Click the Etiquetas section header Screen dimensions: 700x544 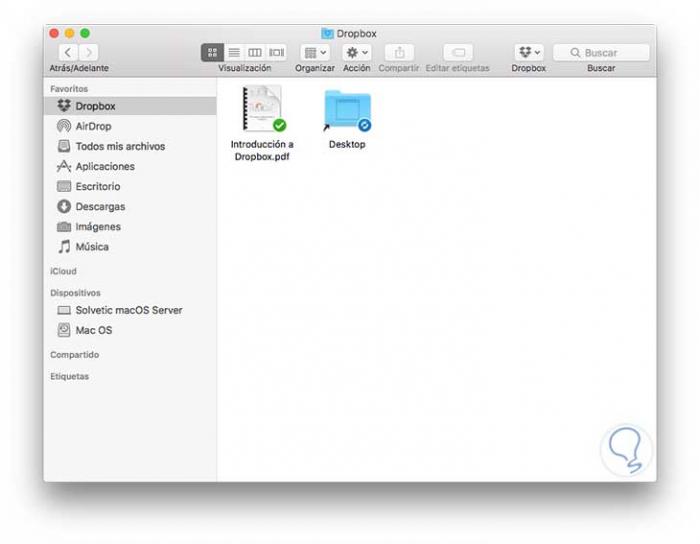tap(70, 377)
